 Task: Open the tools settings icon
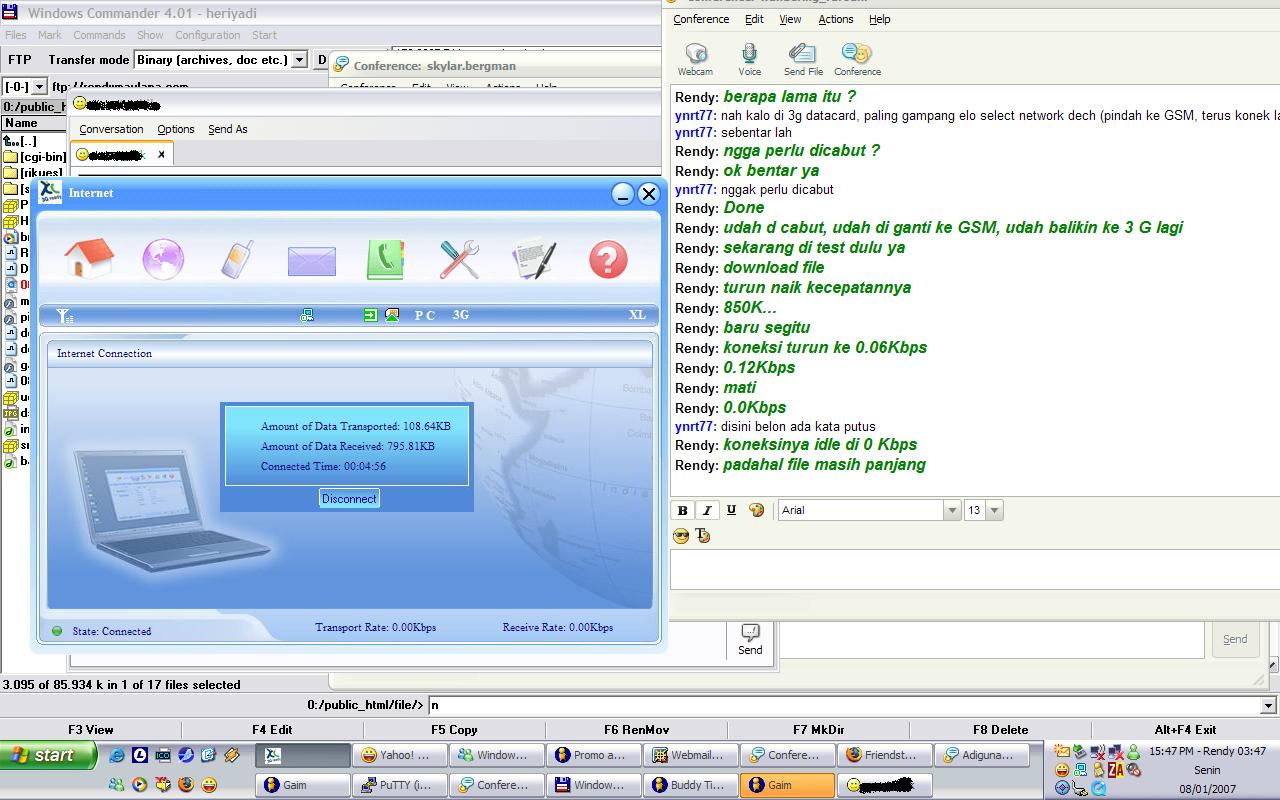pyautogui.click(x=459, y=259)
